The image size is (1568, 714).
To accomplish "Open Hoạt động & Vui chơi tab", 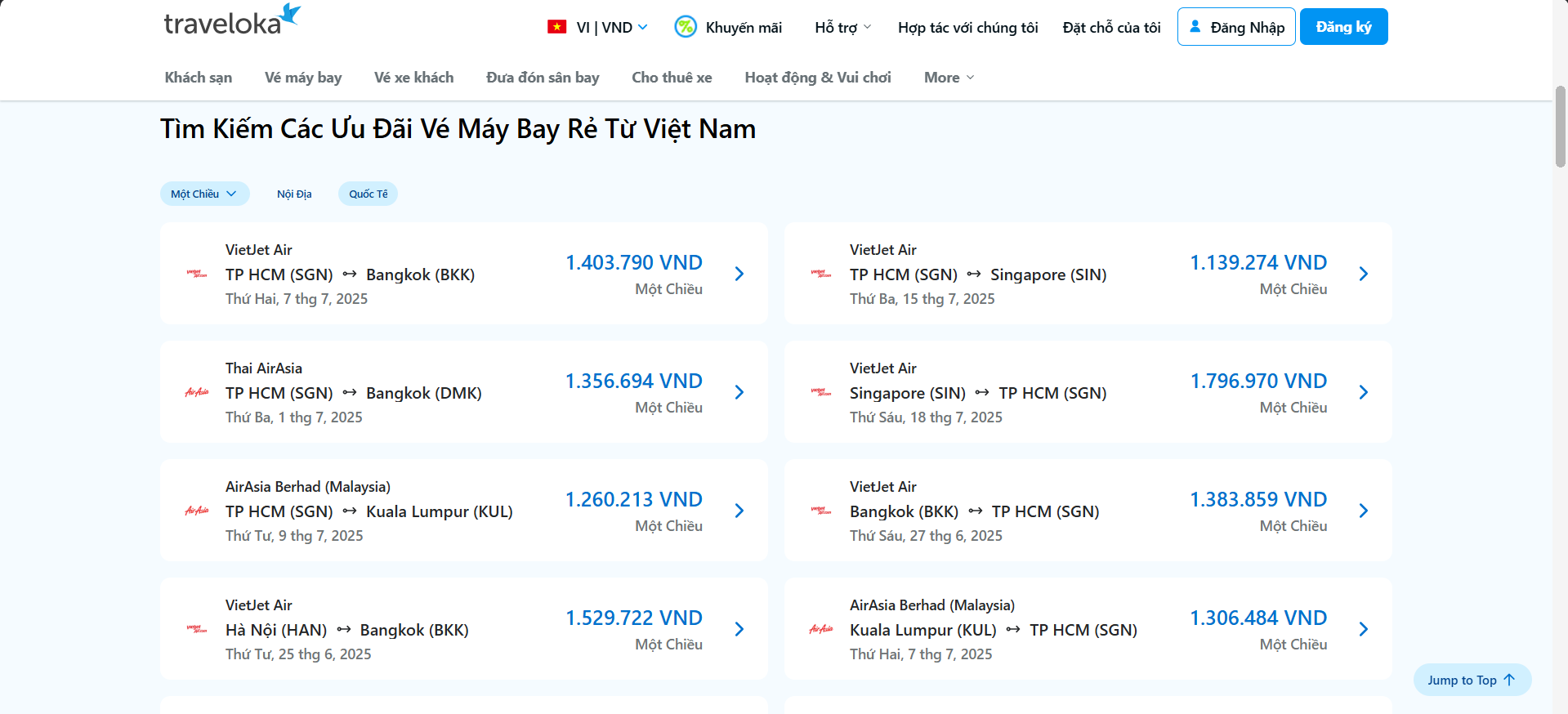I will click(x=818, y=78).
